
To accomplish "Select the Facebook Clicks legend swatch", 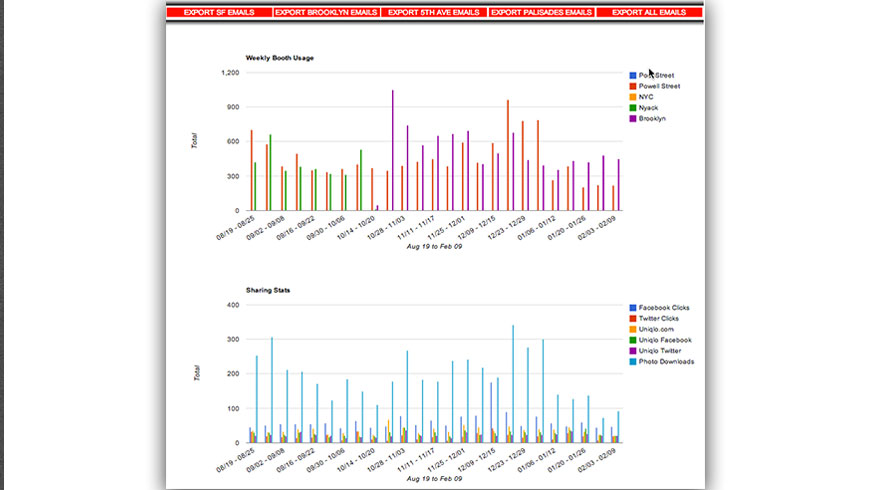I will 633,307.
